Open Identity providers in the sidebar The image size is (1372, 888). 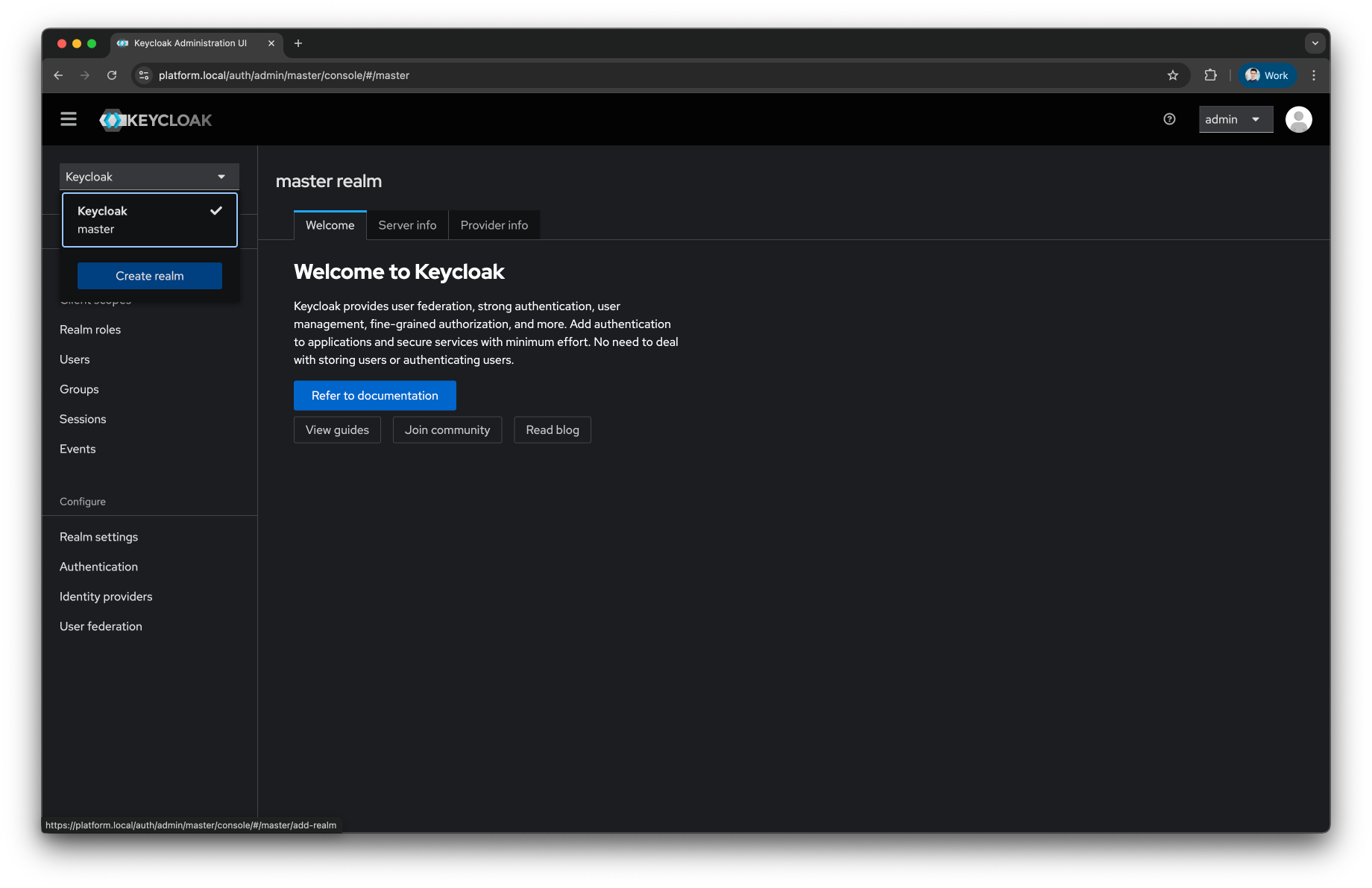click(x=105, y=596)
